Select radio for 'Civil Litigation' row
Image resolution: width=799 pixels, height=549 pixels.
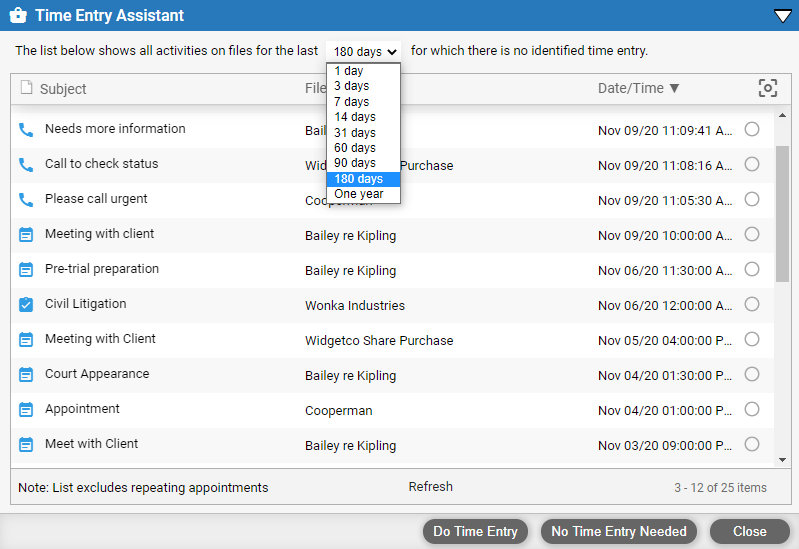tap(752, 304)
